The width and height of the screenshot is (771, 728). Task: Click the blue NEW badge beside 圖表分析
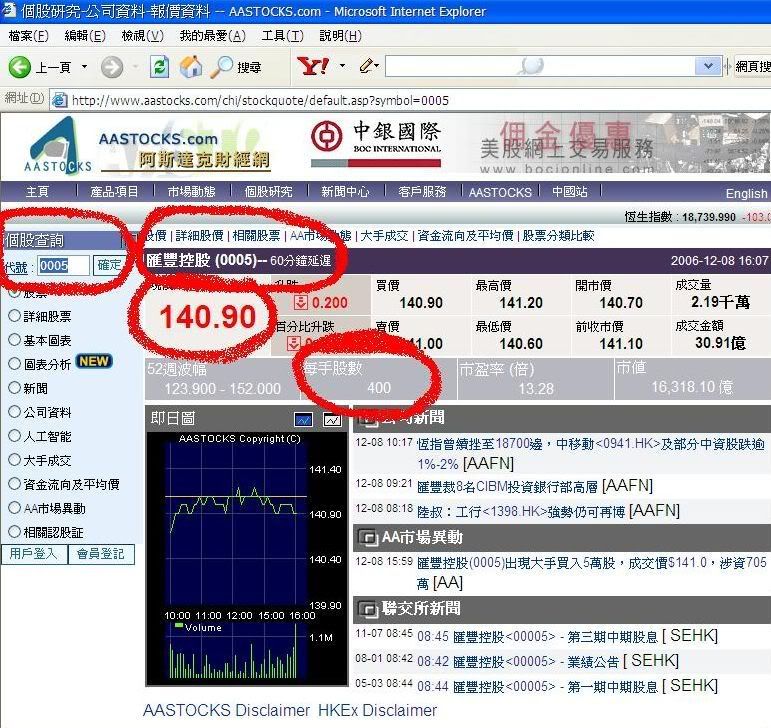coord(93,362)
